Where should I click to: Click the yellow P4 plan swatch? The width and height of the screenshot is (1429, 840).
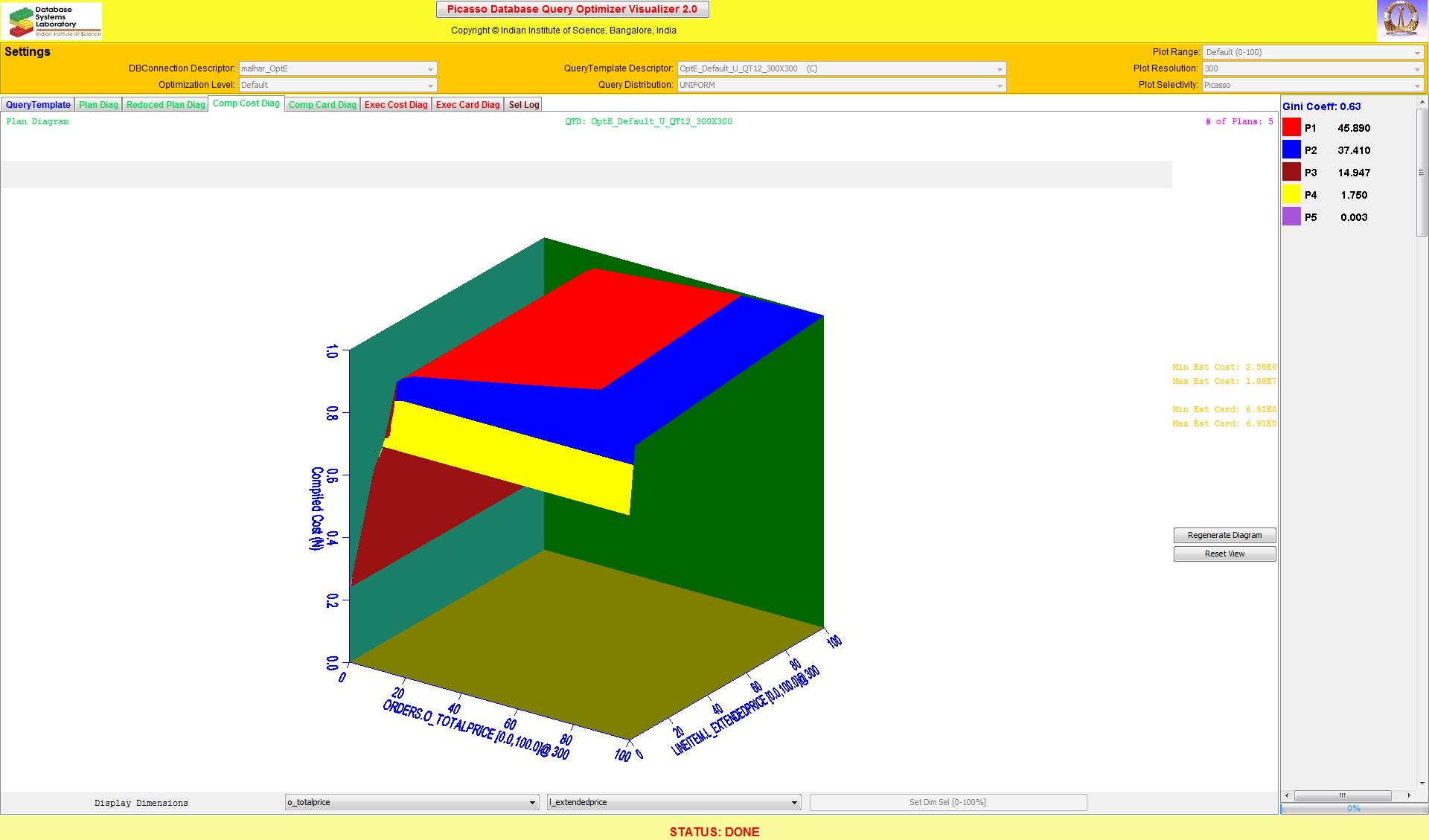1291,195
